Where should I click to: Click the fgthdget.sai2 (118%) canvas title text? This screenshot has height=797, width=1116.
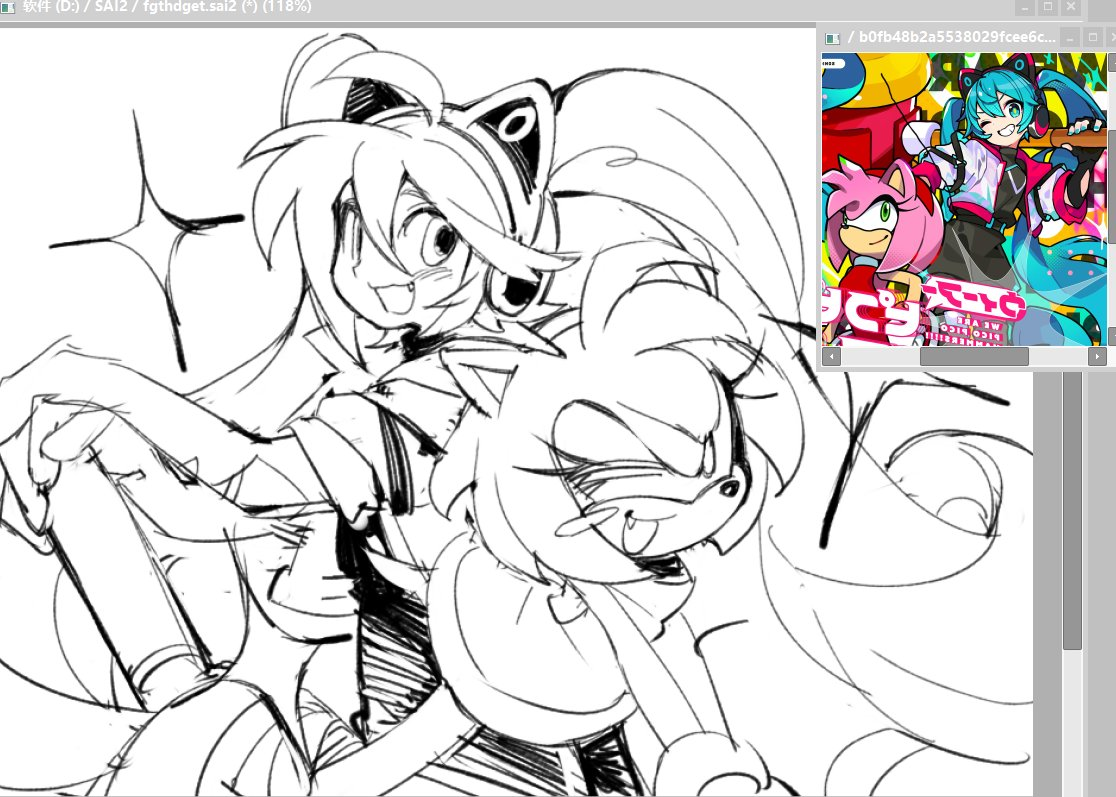pos(167,6)
